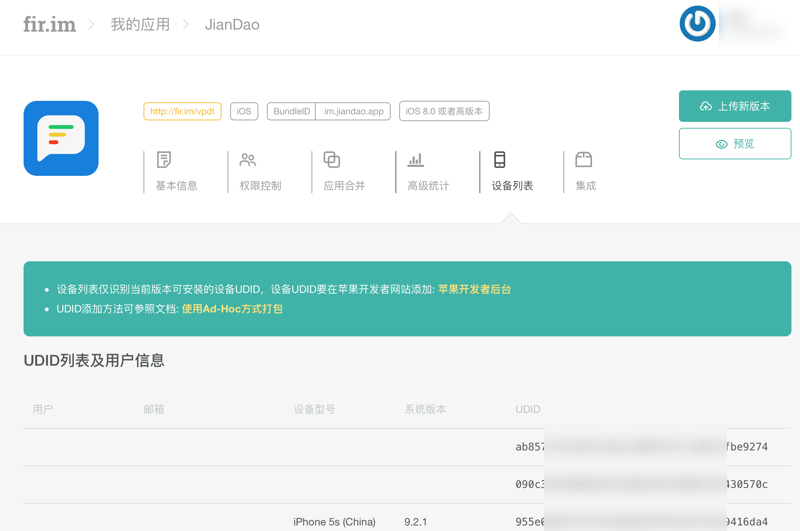The image size is (800, 531).
Task: Click the 集成 box icon
Action: point(584,160)
